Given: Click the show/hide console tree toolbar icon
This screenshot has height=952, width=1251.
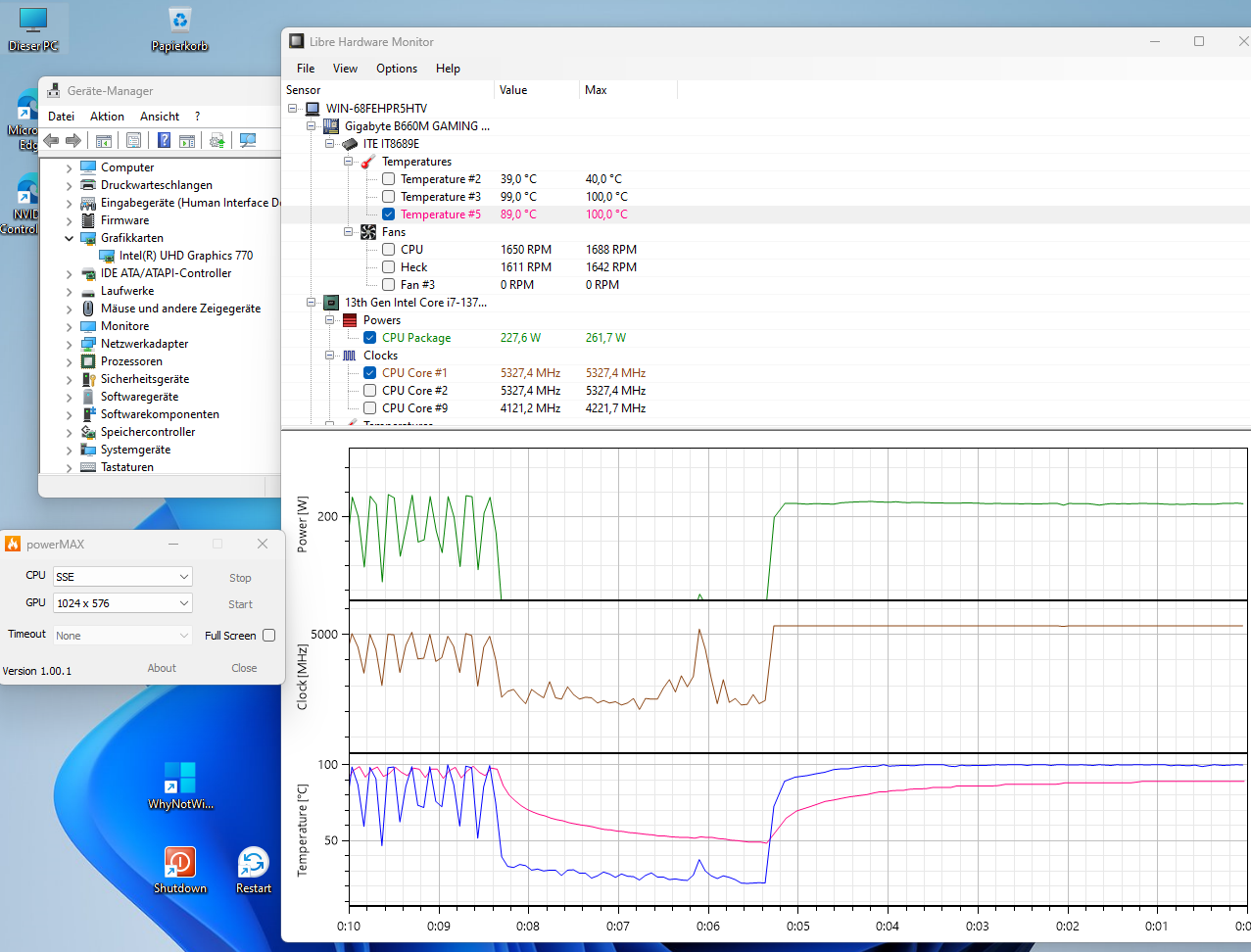Looking at the screenshot, I should click(x=104, y=140).
